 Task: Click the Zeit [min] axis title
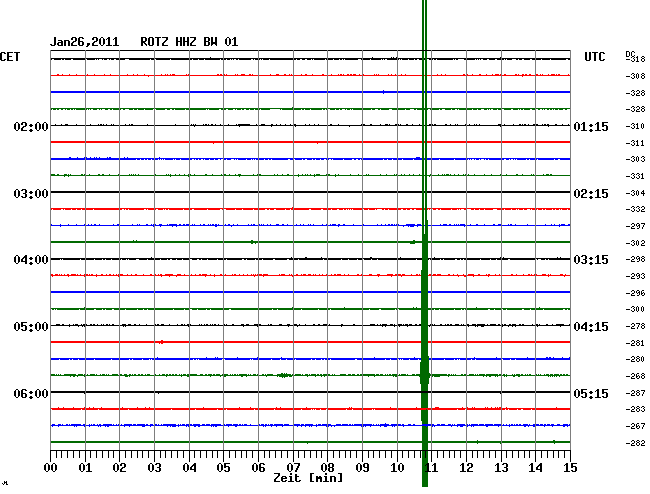pyautogui.click(x=308, y=478)
